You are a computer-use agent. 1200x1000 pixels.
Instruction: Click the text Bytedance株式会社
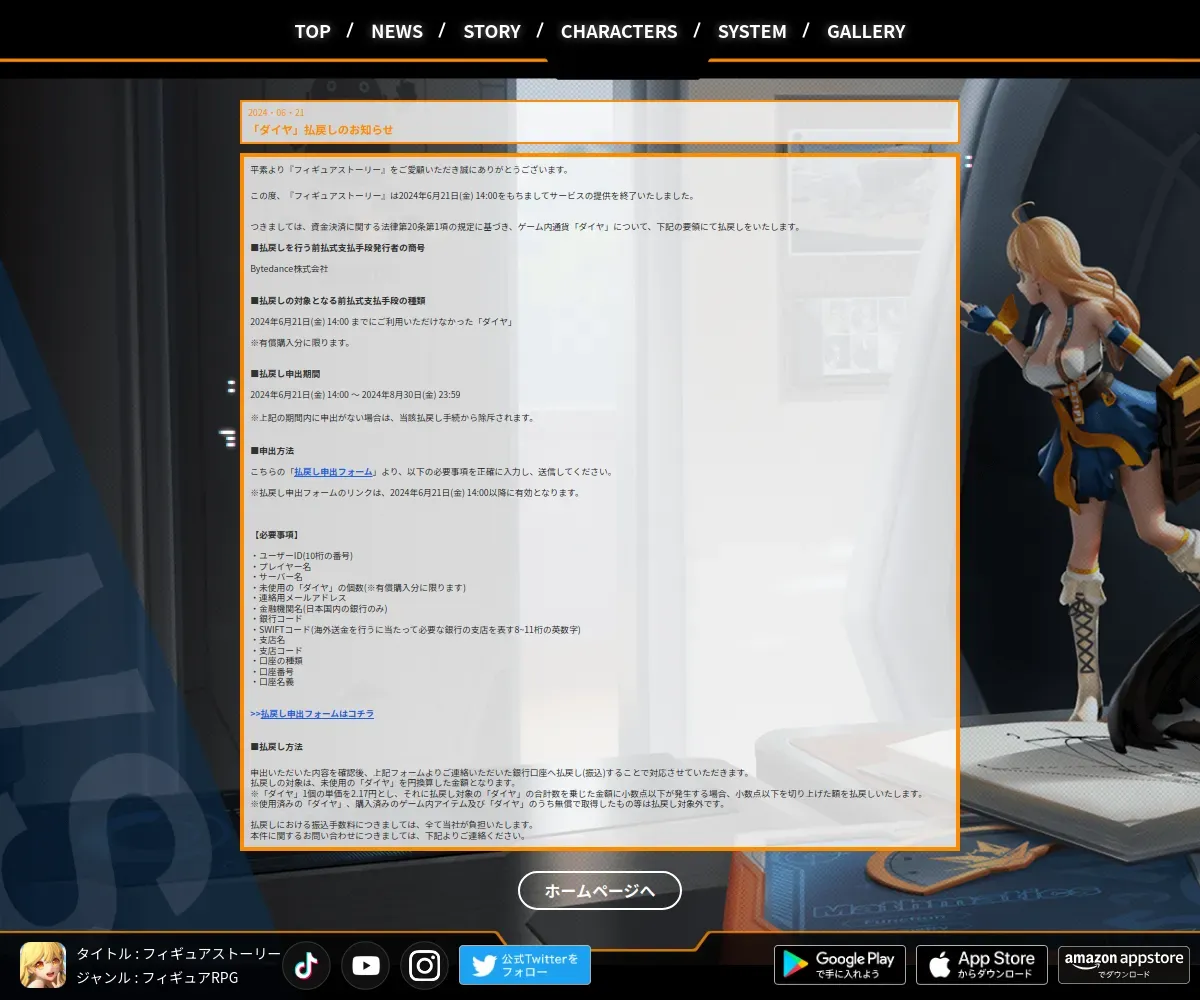[289, 269]
